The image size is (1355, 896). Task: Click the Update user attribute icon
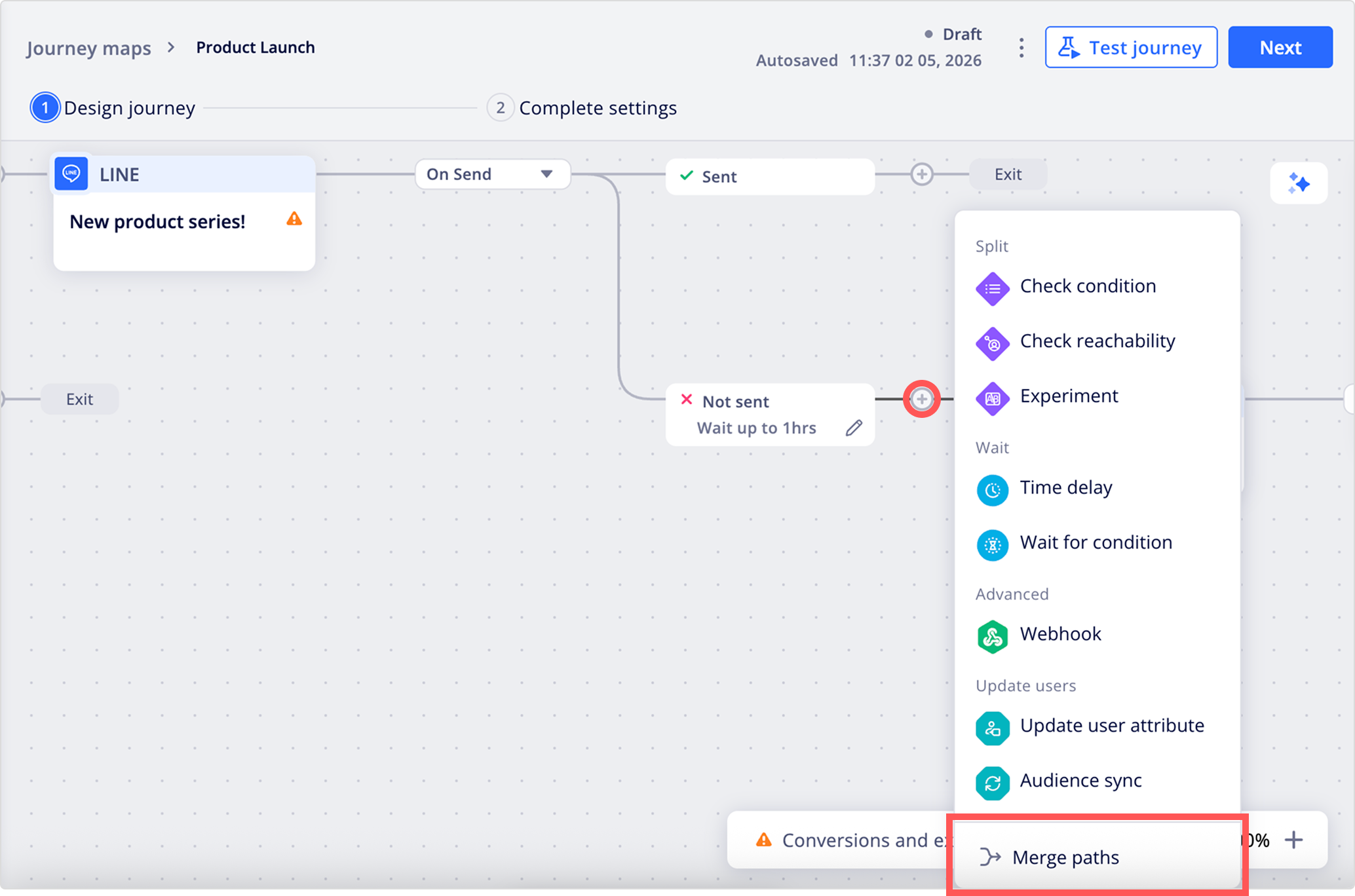coord(992,728)
